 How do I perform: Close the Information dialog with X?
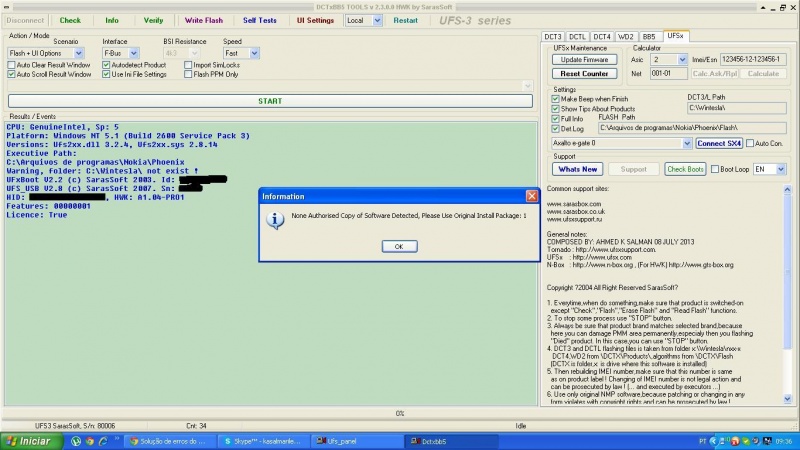click(x=532, y=196)
